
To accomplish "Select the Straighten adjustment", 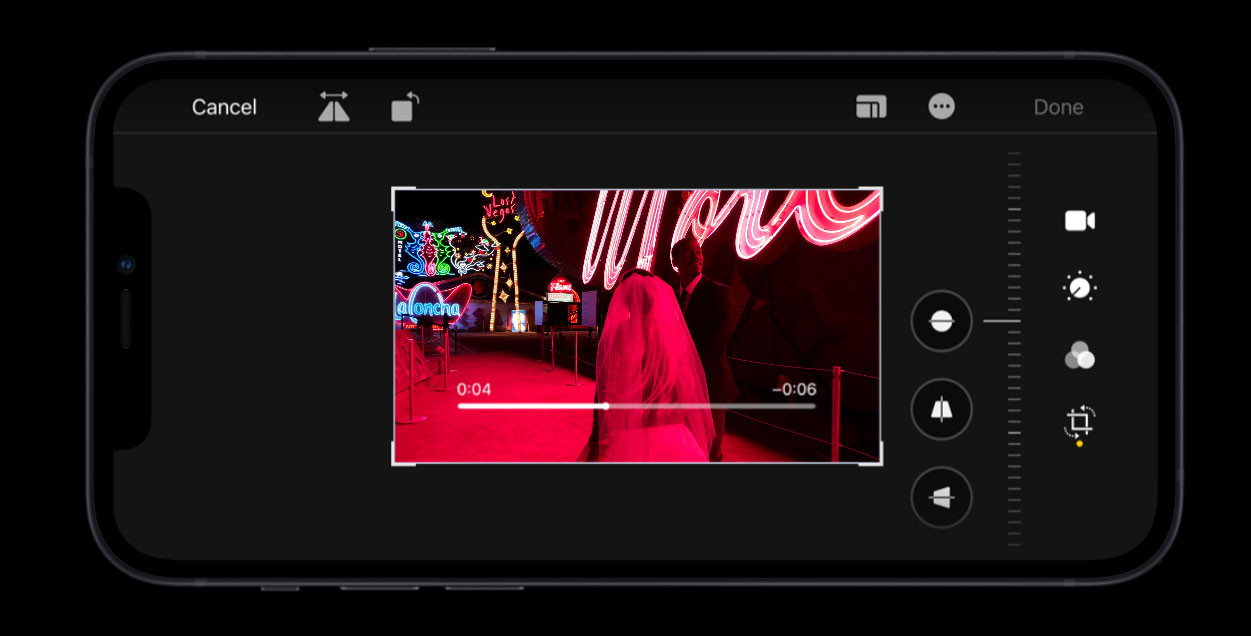I will [x=941, y=321].
